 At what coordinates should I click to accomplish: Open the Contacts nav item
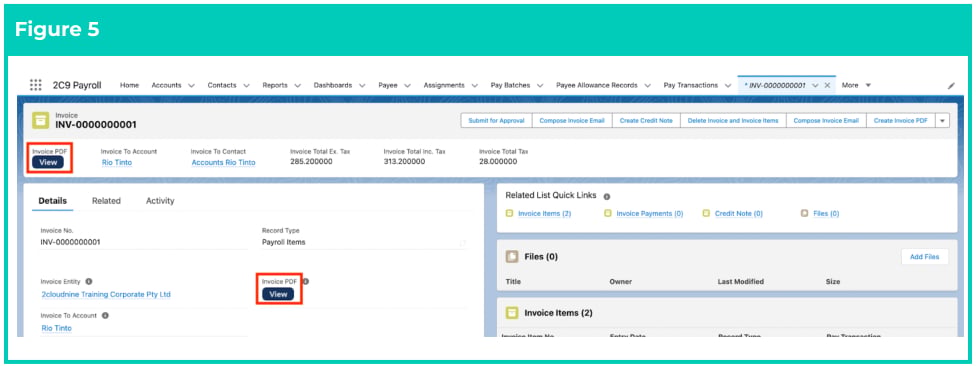222,85
